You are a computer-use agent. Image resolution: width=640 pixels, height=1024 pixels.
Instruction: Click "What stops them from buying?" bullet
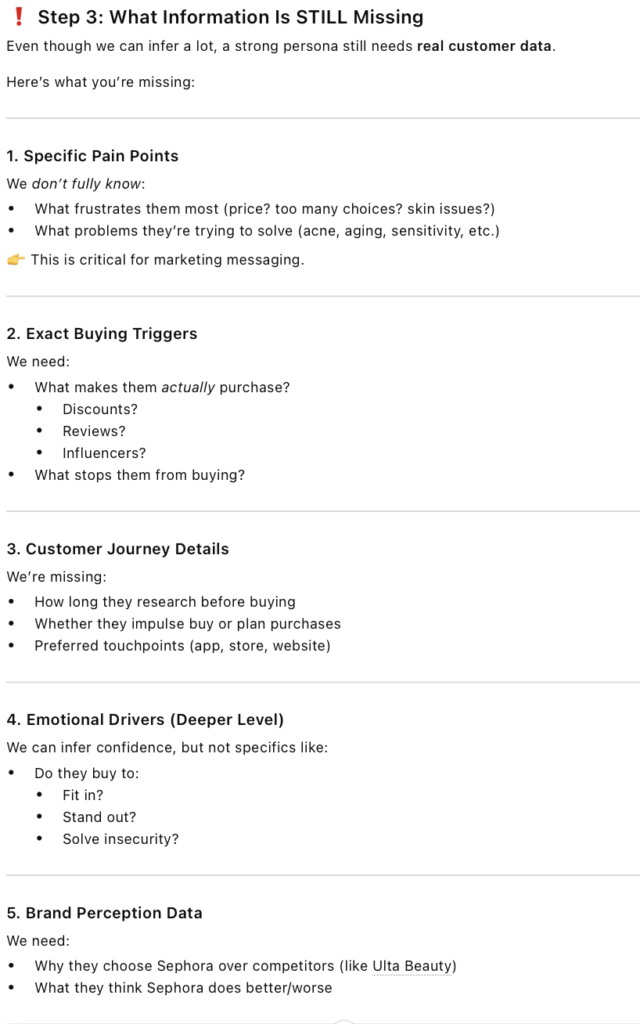[x=139, y=475]
